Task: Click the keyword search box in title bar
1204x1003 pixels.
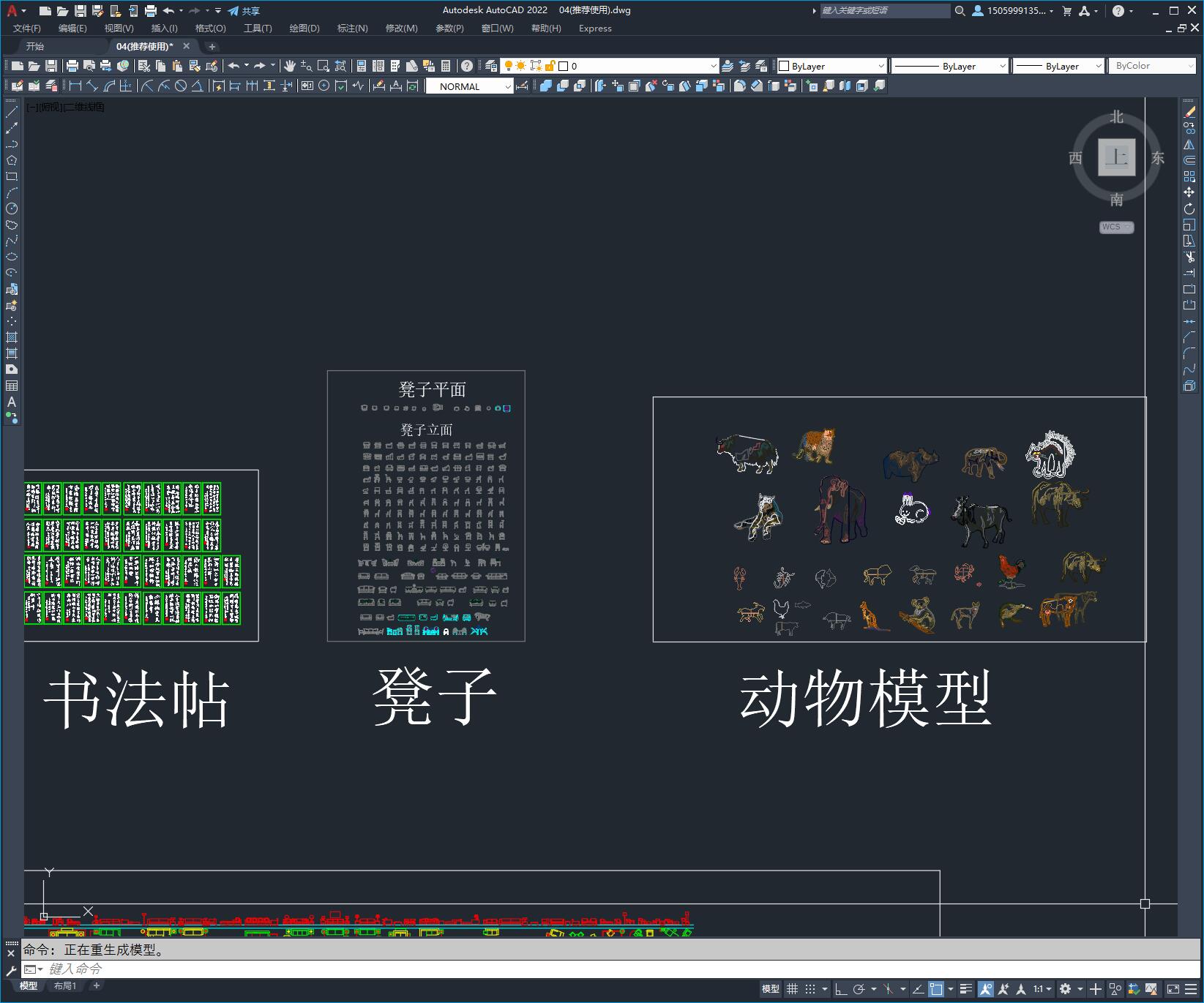Action: coord(884,10)
